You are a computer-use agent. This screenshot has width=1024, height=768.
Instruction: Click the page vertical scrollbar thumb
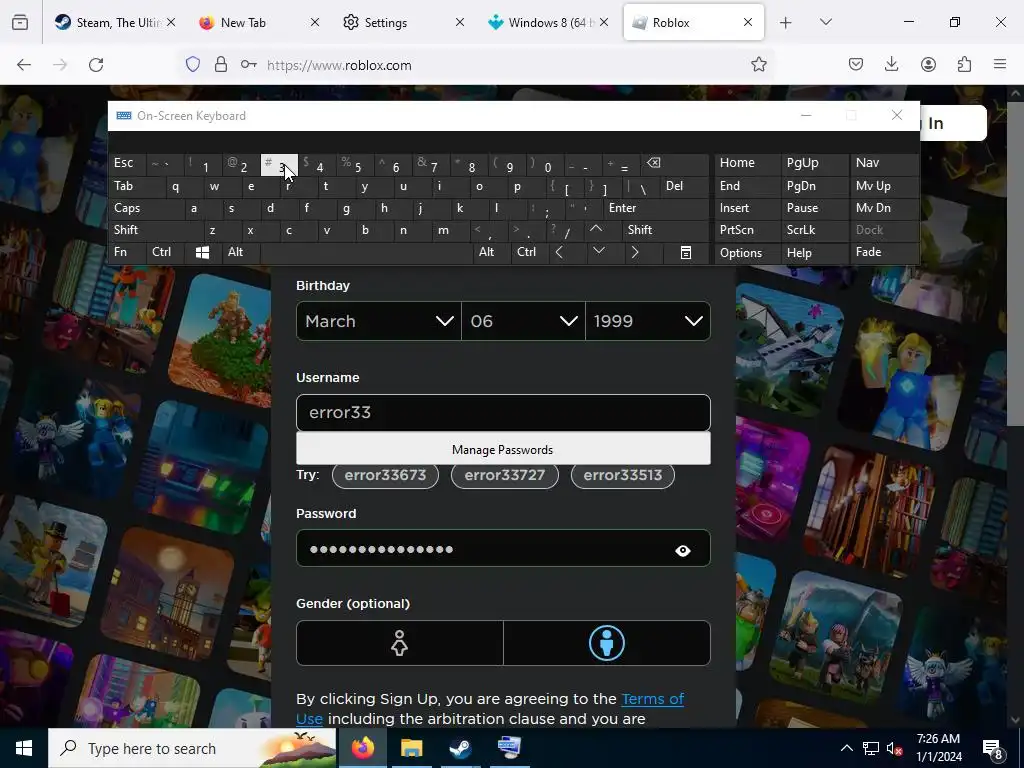tap(1014, 264)
